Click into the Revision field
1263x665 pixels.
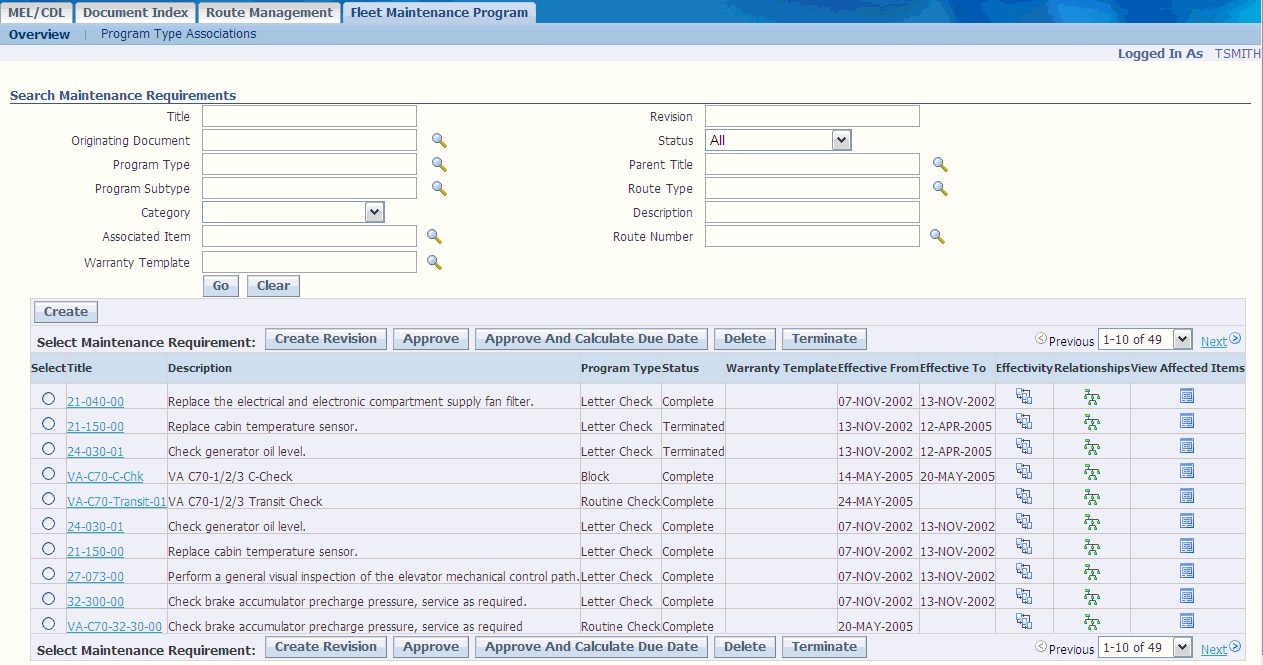(812, 116)
